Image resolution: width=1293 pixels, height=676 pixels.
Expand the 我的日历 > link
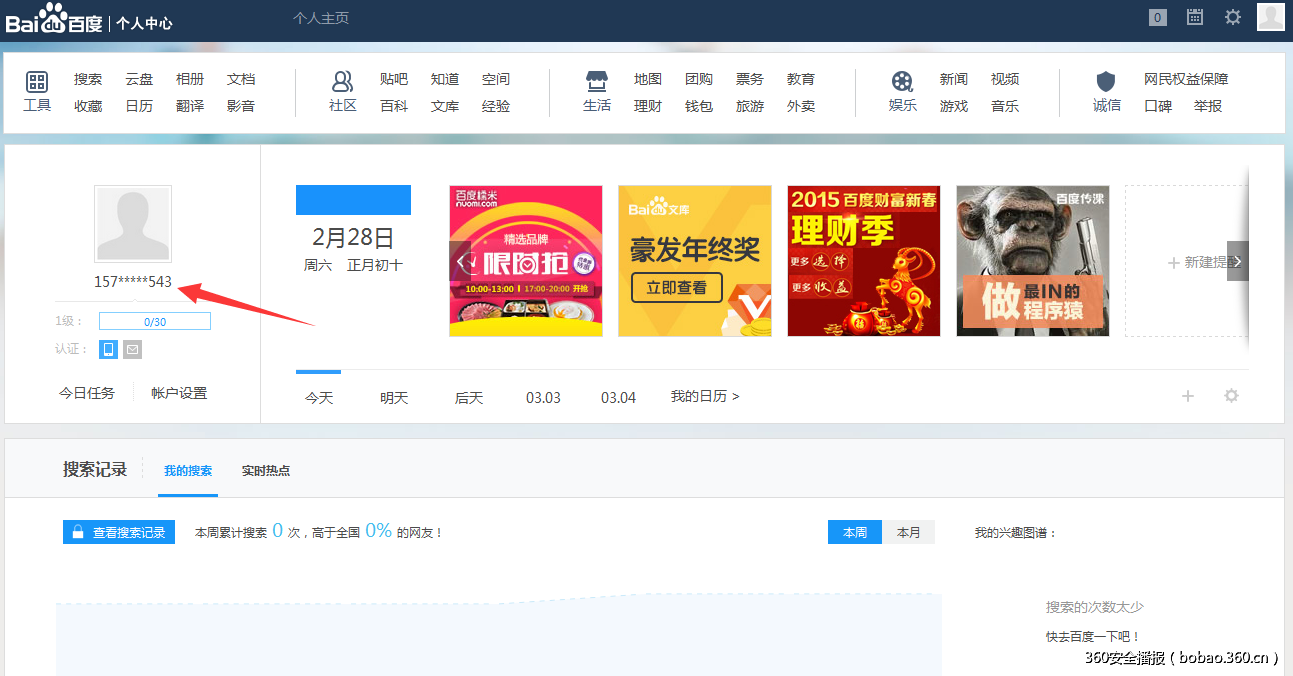point(705,396)
